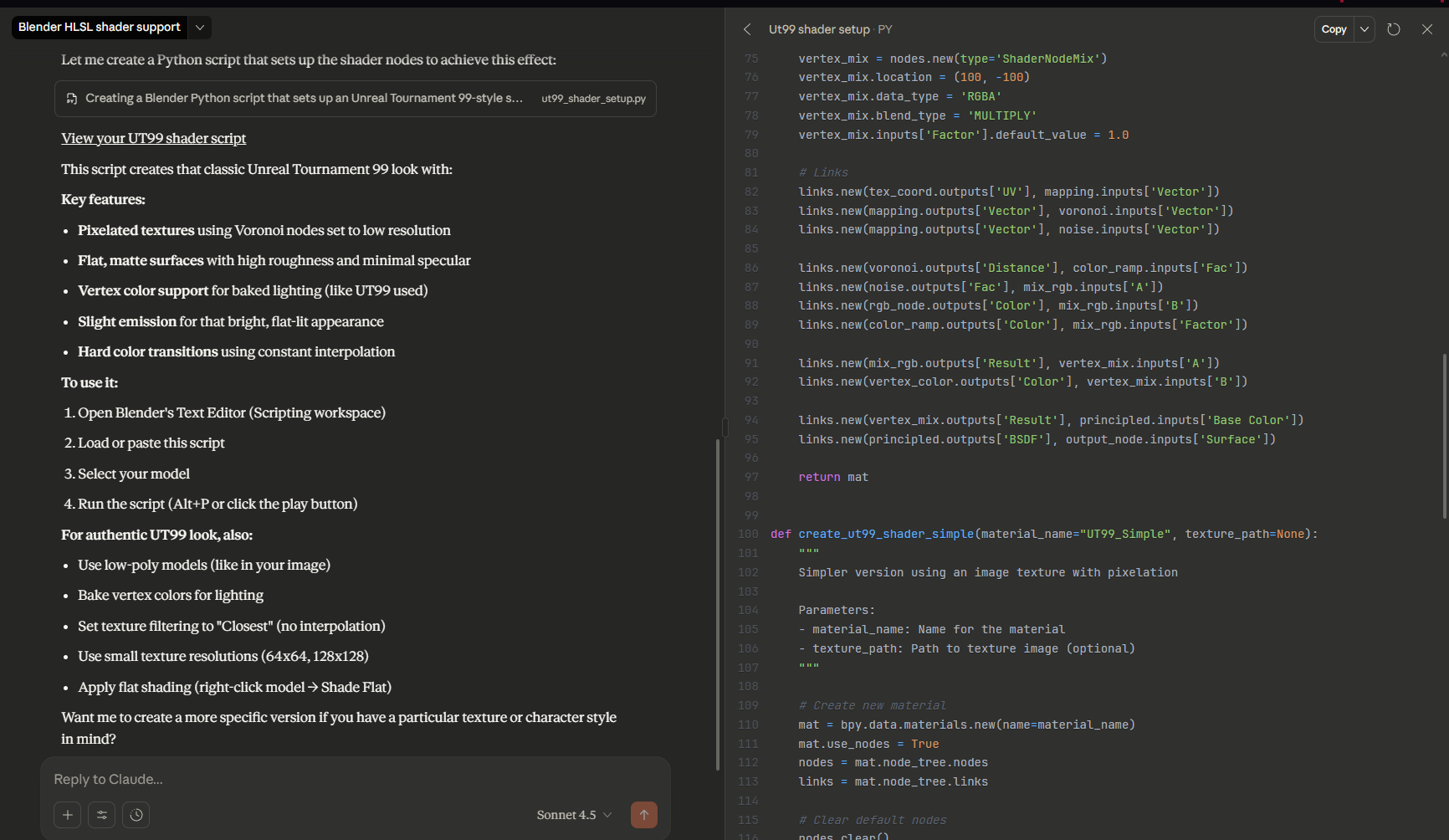Close the Ut99 shader setup panel
This screenshot has height=840, width=1449.
1426,29
